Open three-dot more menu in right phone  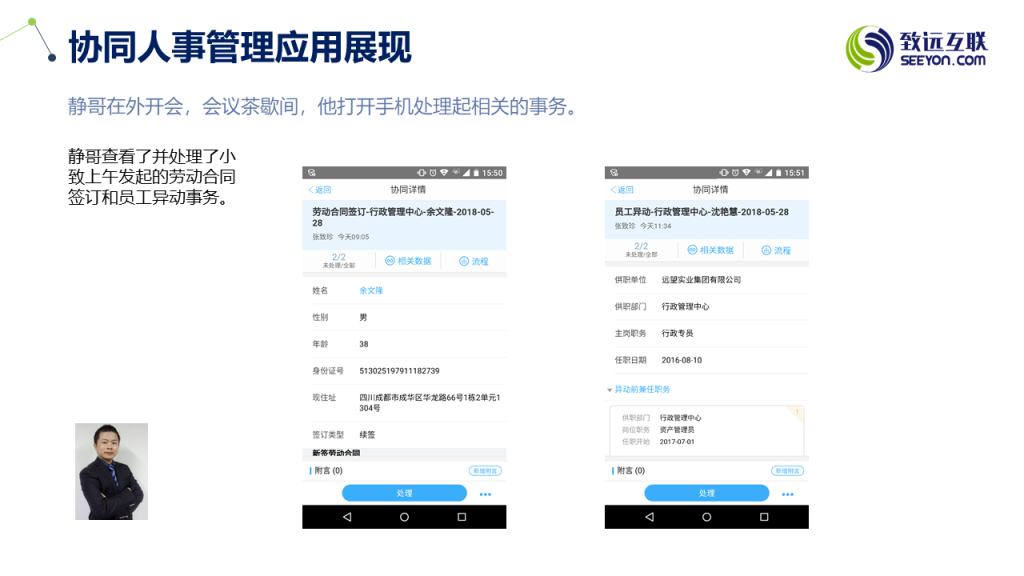pyautogui.click(x=787, y=494)
